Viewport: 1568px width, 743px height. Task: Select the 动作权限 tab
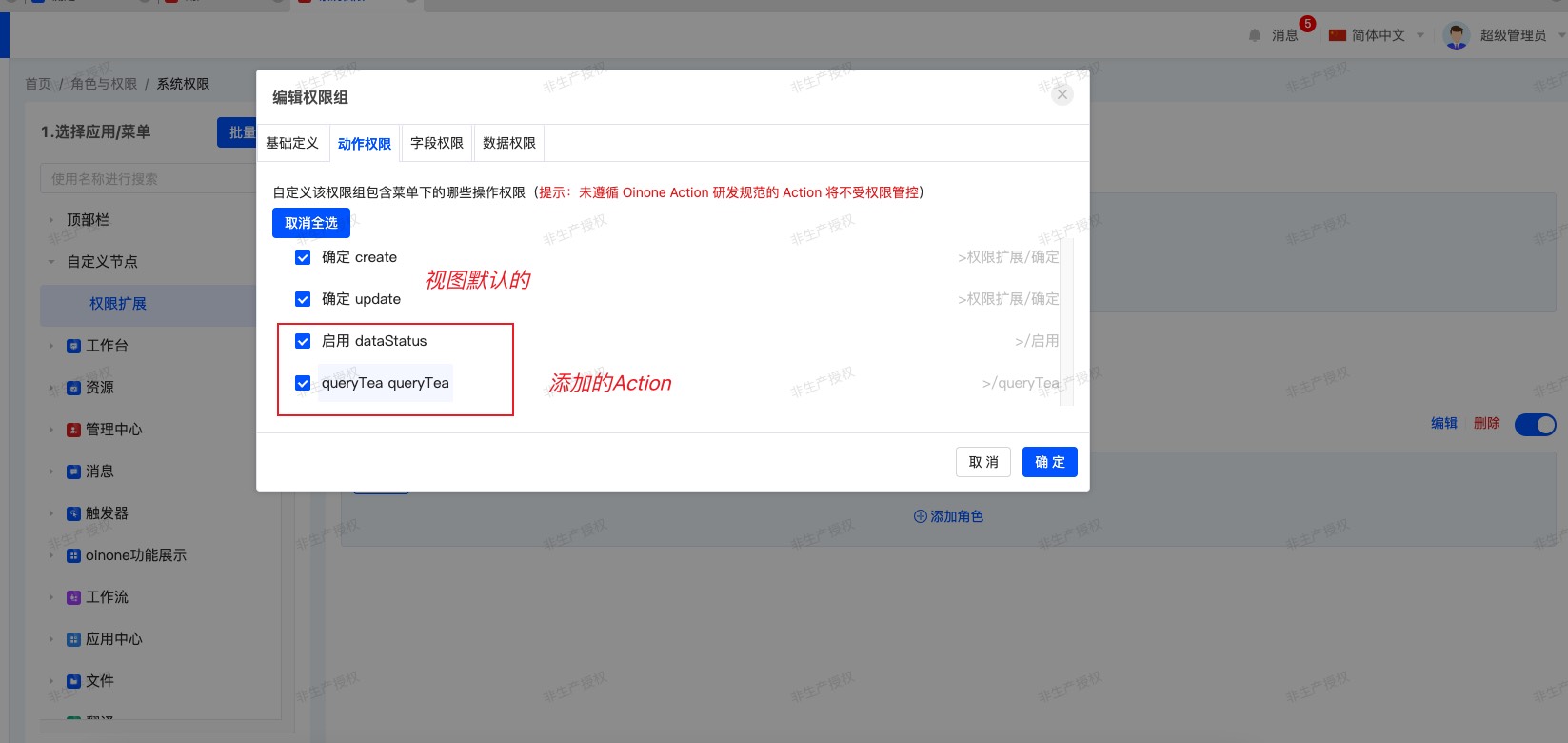coord(365,144)
